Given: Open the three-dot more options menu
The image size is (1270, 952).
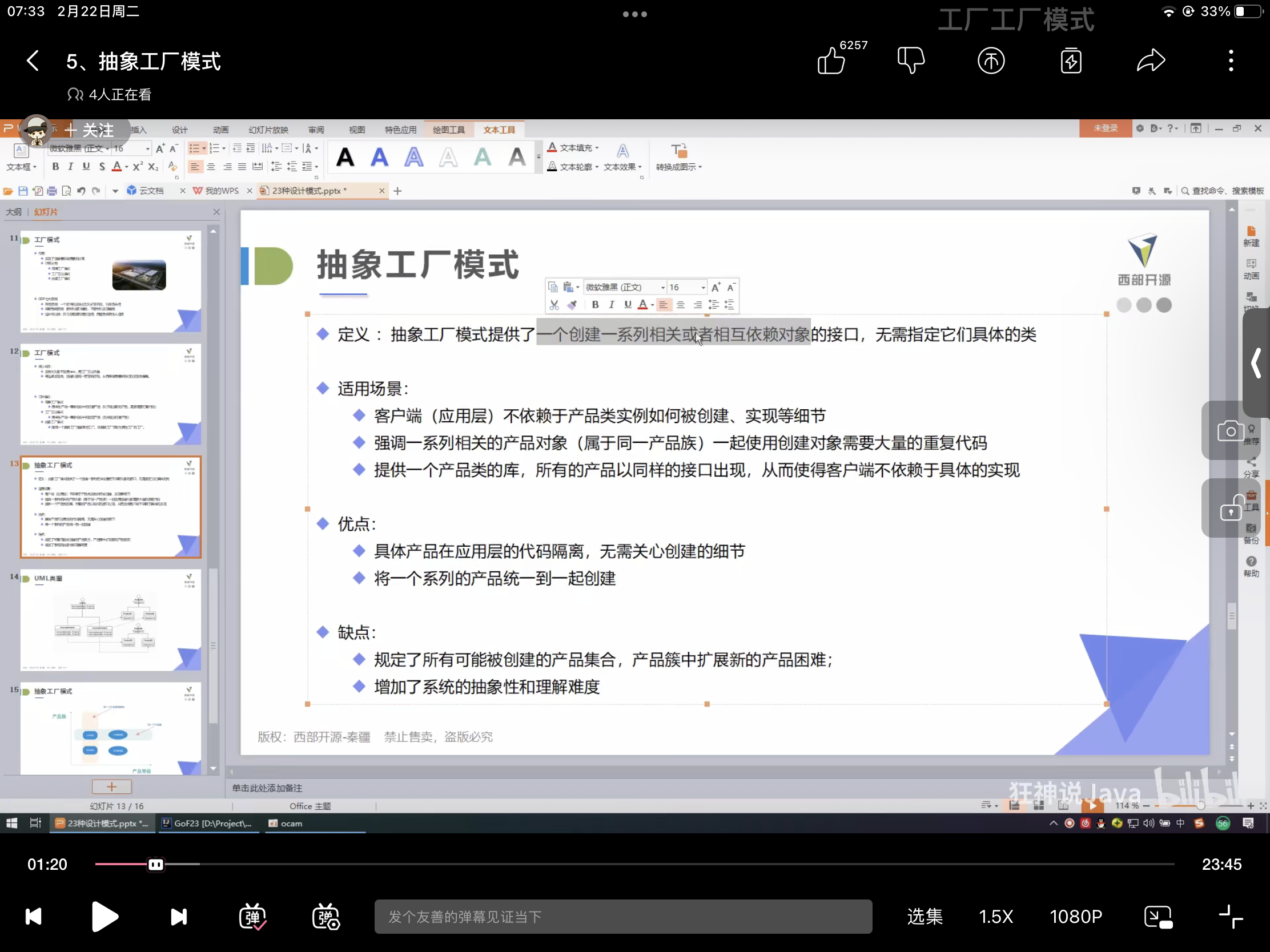Looking at the screenshot, I should pos(1231,61).
